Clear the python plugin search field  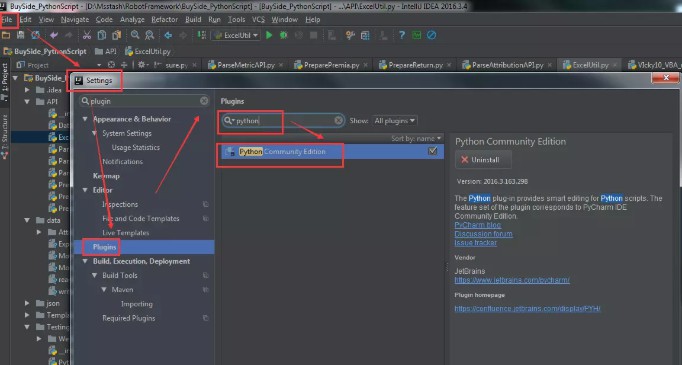coord(338,121)
